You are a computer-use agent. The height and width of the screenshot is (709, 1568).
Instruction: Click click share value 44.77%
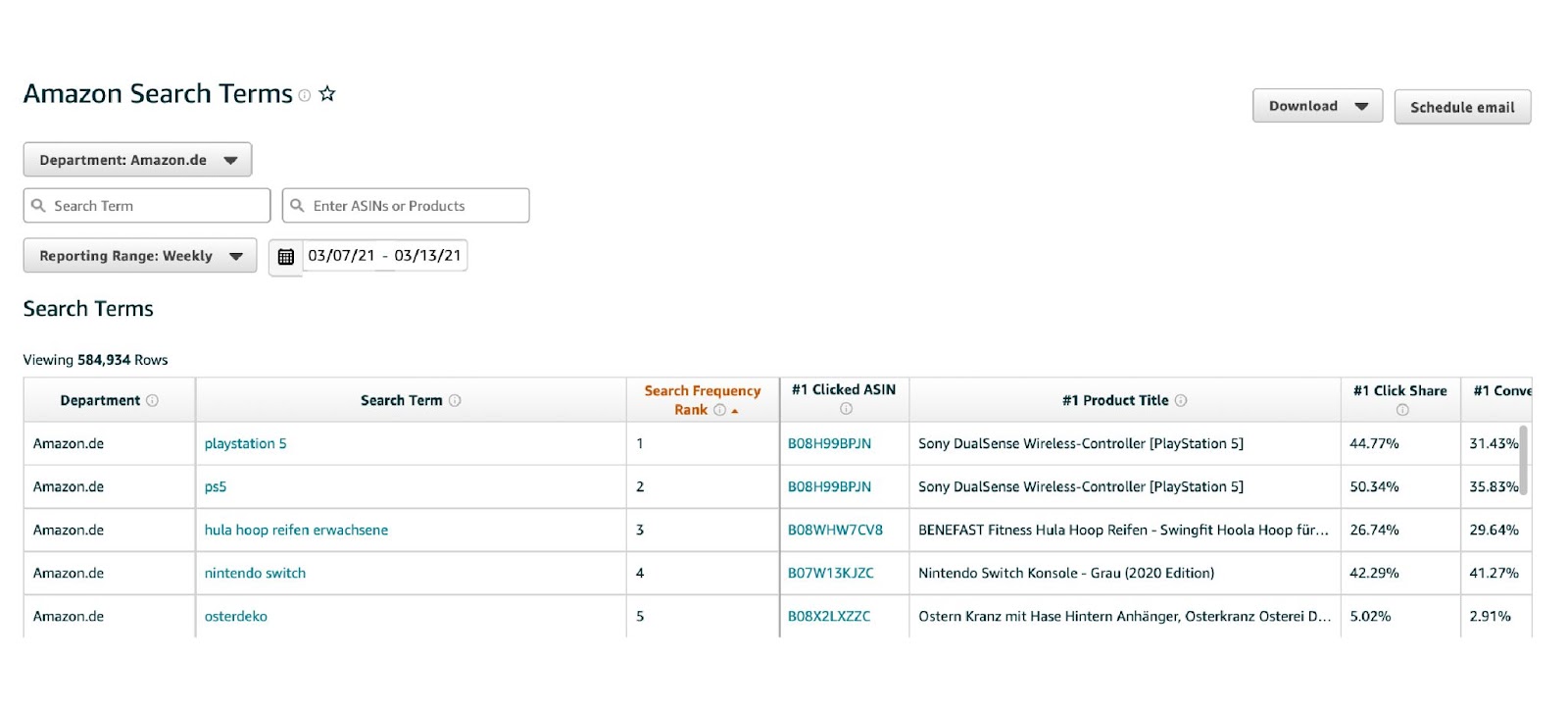coord(1374,443)
